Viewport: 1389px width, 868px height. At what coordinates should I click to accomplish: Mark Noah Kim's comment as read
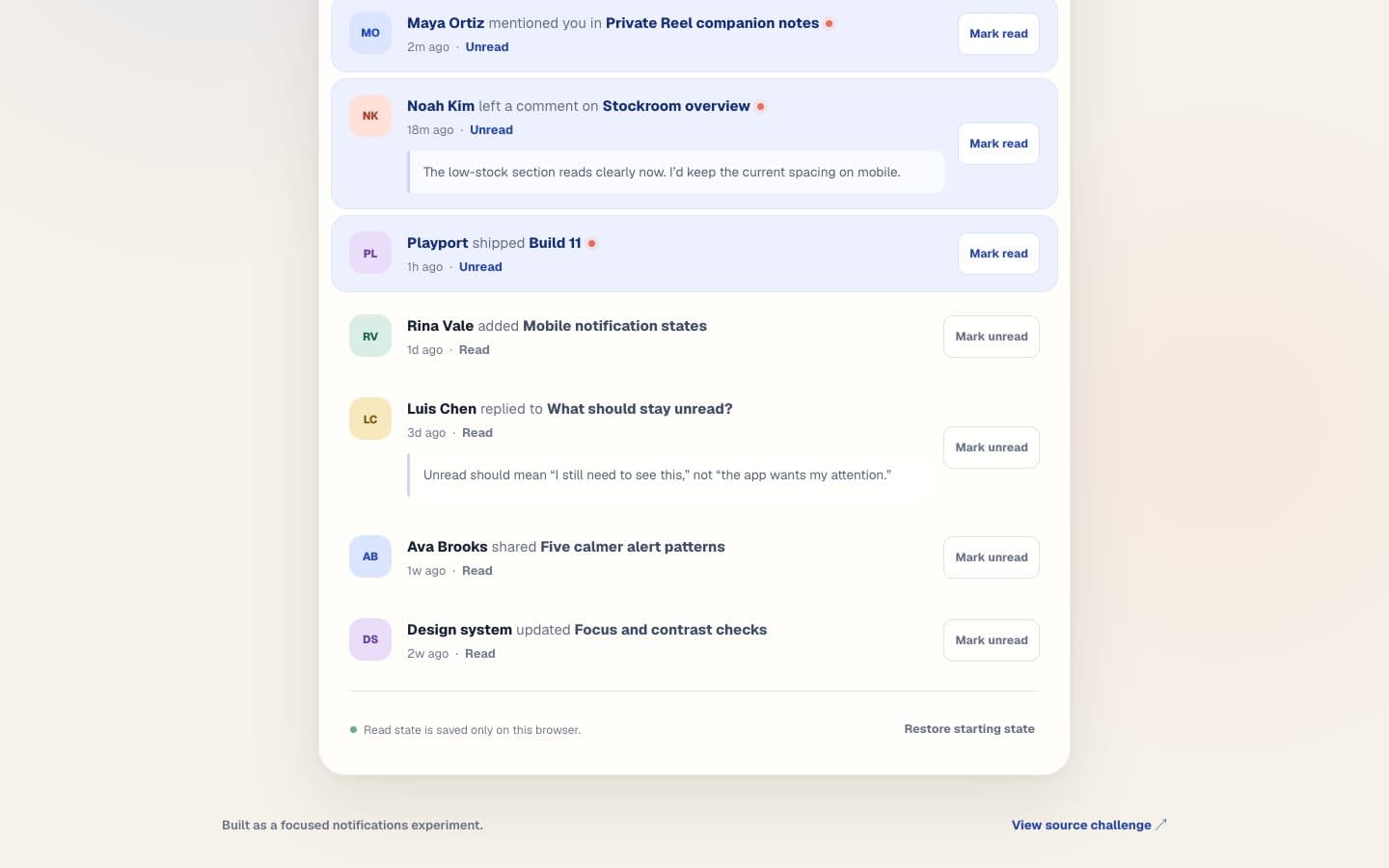(x=998, y=144)
